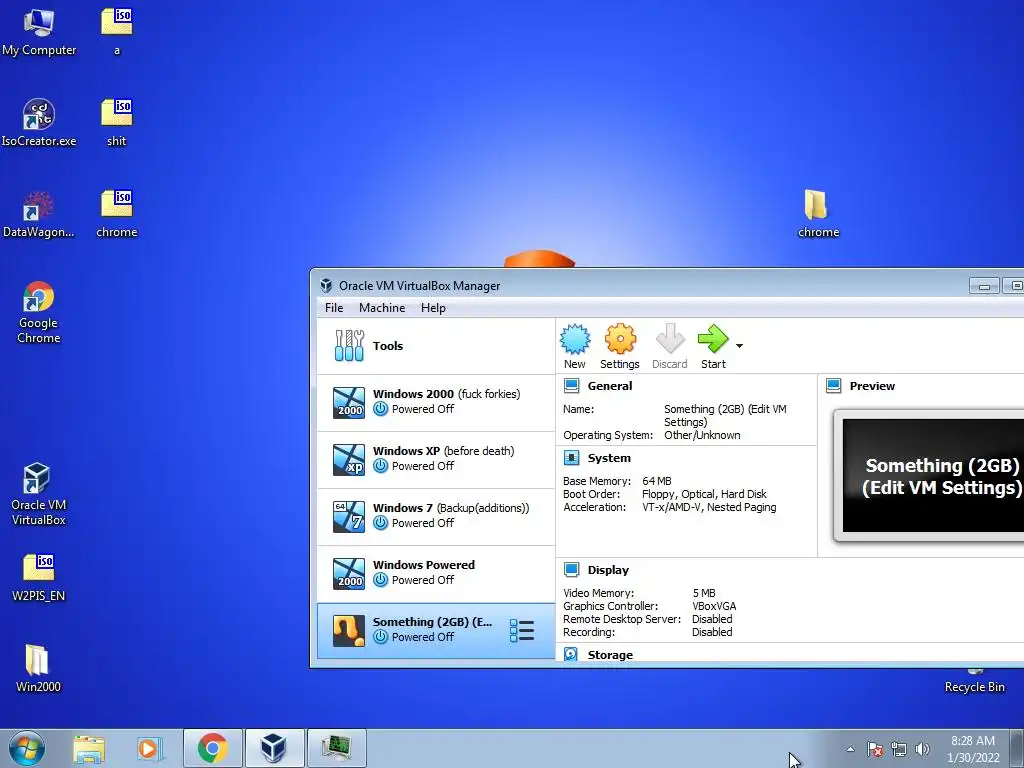Select the DataWagon desktop shortcut
The height and width of the screenshot is (768, 1024).
[39, 214]
